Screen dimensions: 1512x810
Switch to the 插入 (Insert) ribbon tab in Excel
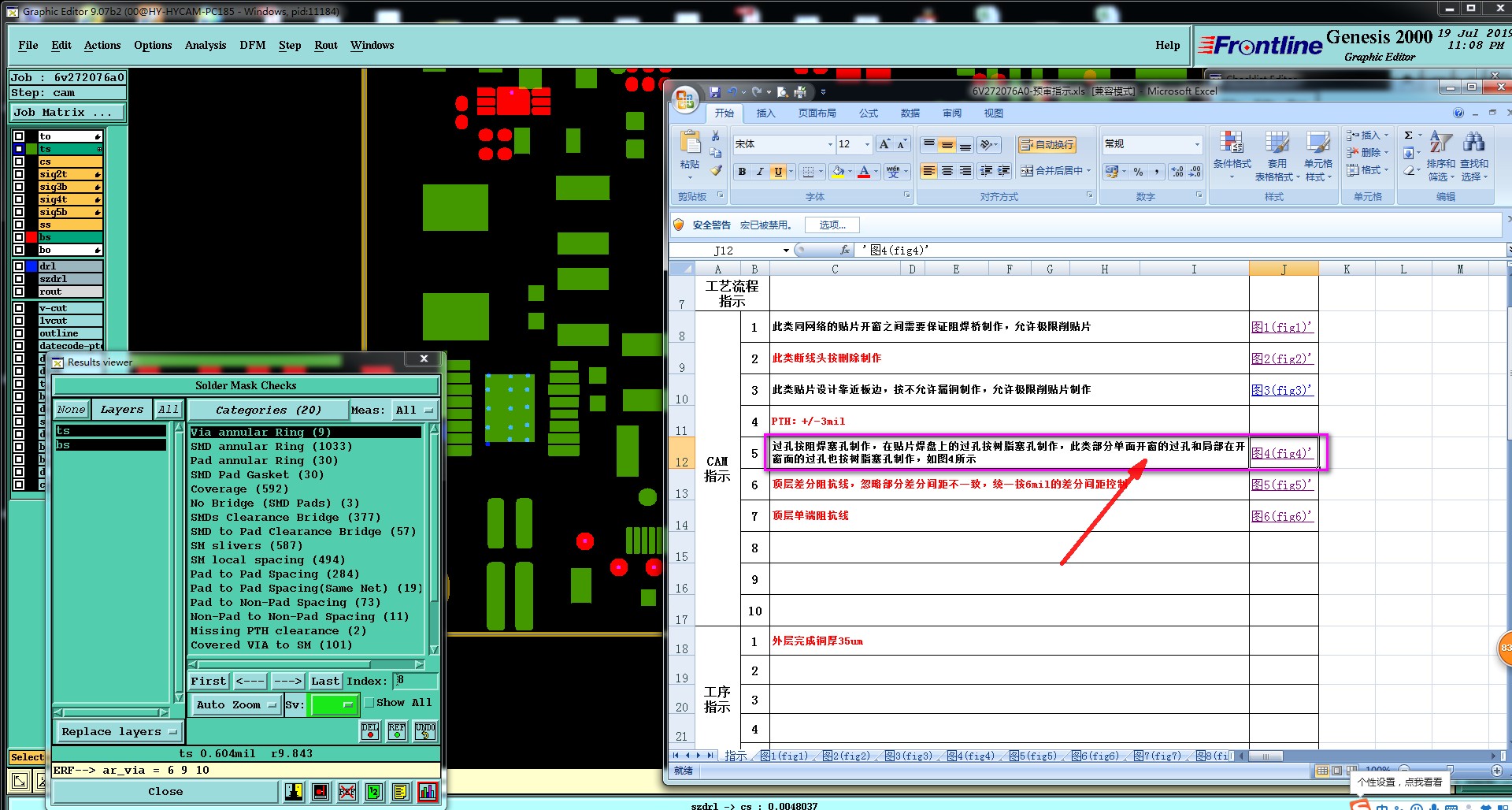point(765,113)
